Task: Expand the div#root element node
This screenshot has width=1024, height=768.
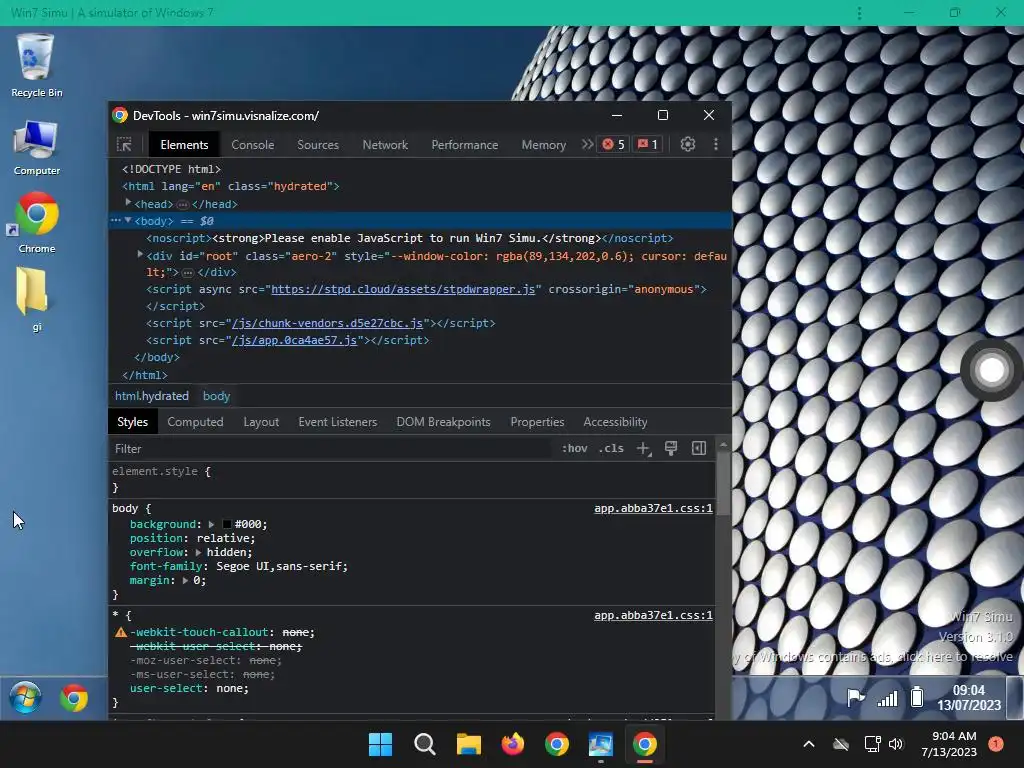Action: pos(140,255)
